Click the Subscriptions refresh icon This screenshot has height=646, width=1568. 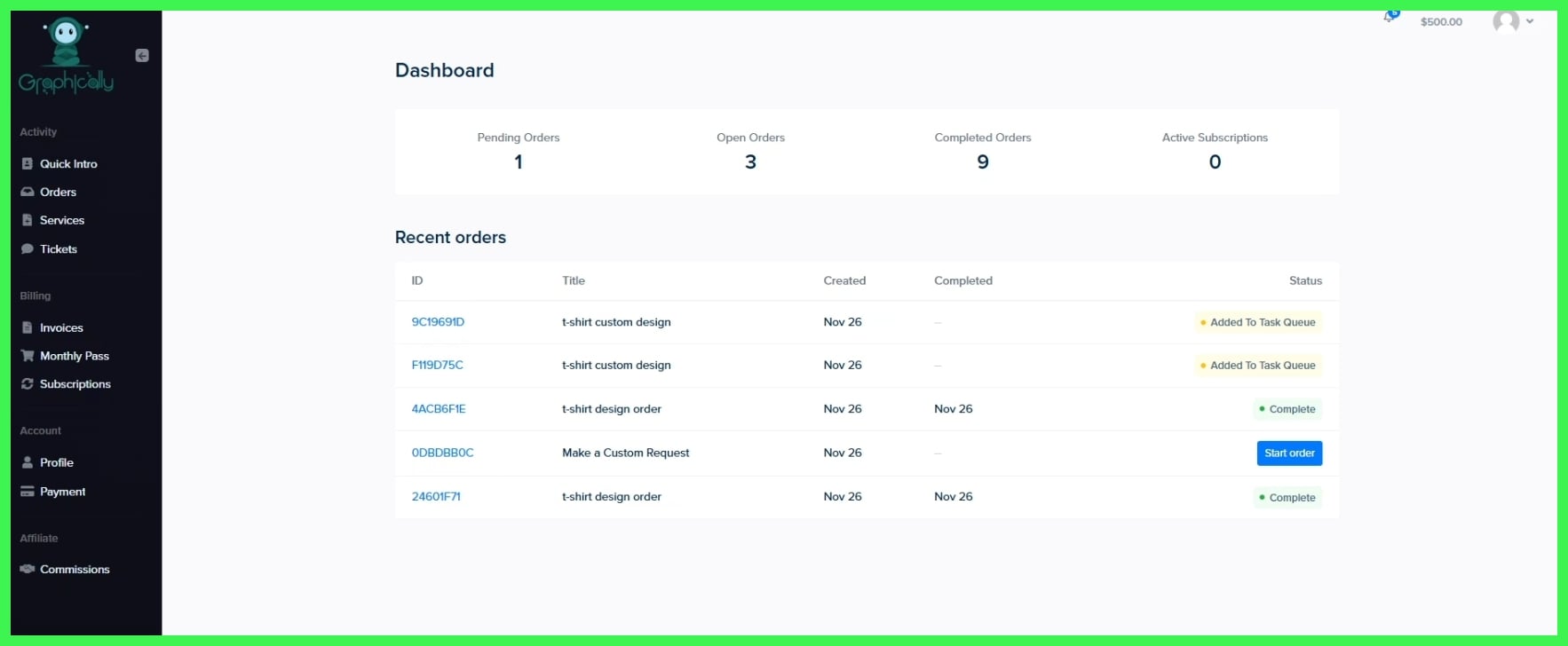click(28, 384)
